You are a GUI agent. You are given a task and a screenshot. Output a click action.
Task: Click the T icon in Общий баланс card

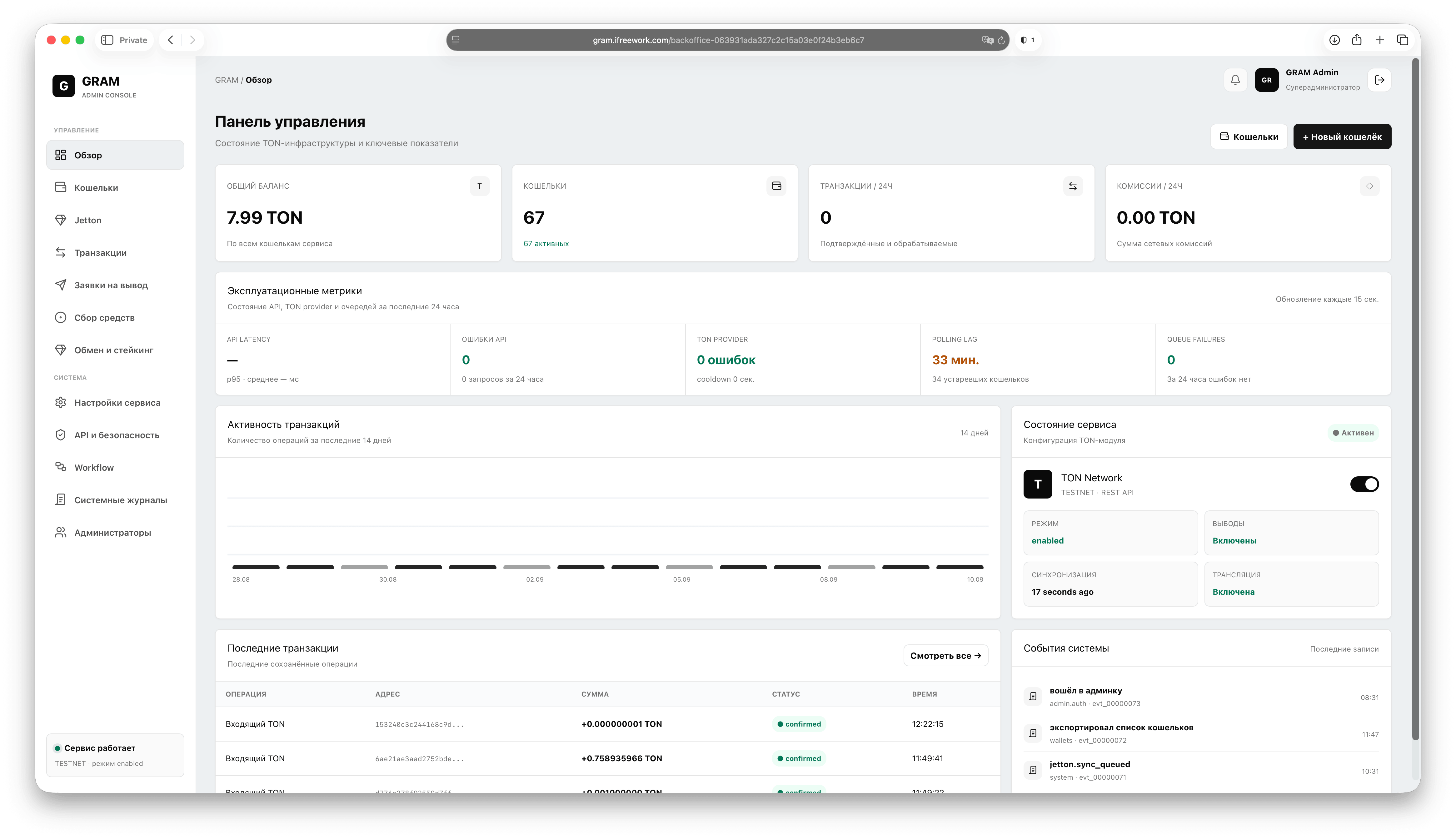click(480, 186)
